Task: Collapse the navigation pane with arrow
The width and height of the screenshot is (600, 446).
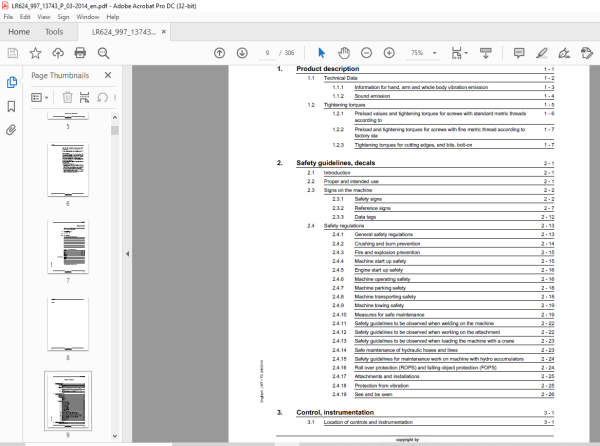Action: [127, 254]
